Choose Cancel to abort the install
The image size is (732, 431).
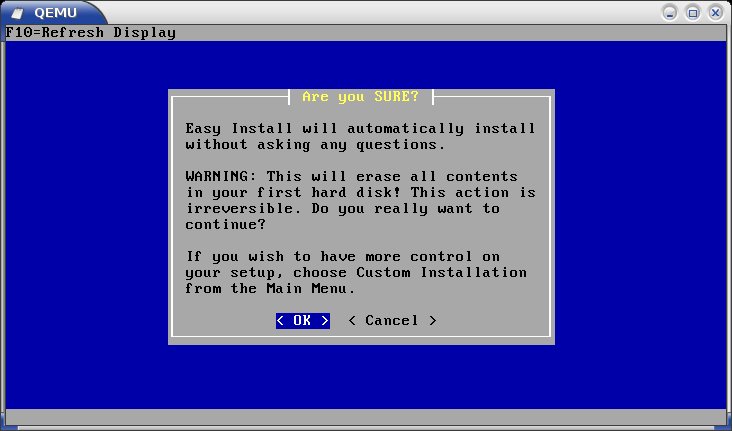[392, 320]
